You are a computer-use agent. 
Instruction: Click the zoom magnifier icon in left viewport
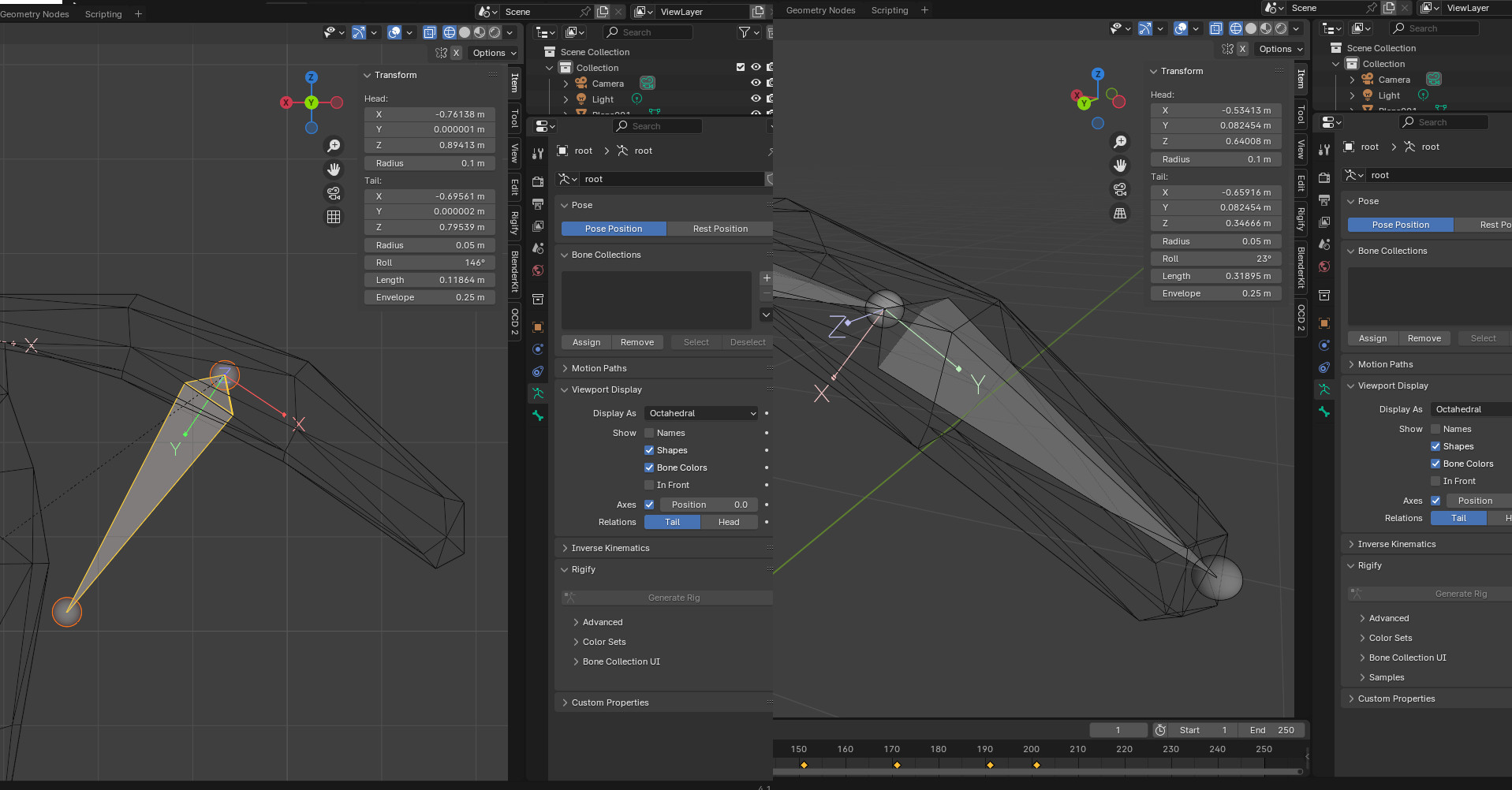334,146
